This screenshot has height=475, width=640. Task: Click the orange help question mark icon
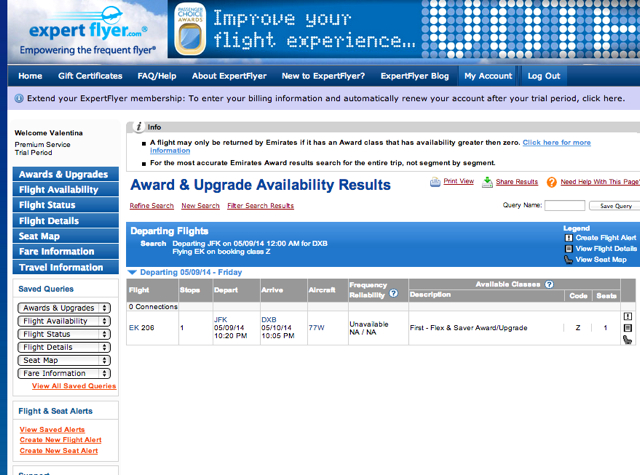point(552,182)
